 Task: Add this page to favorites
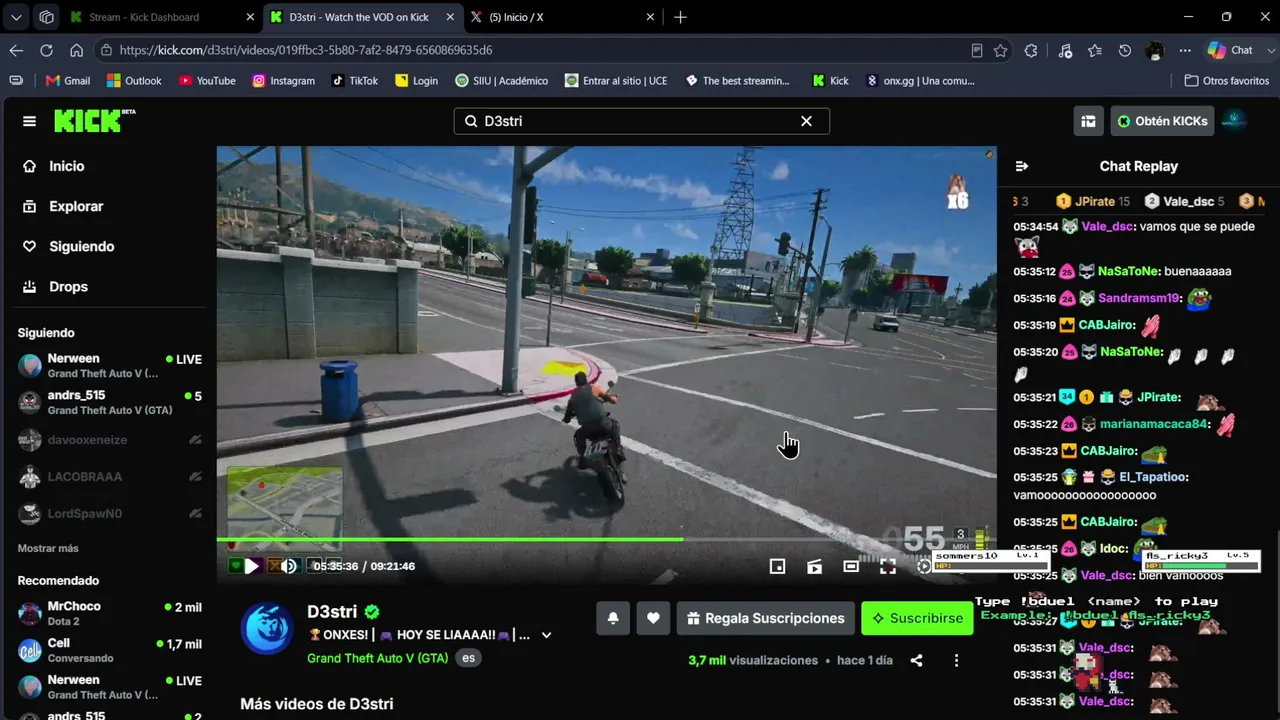click(x=1000, y=50)
